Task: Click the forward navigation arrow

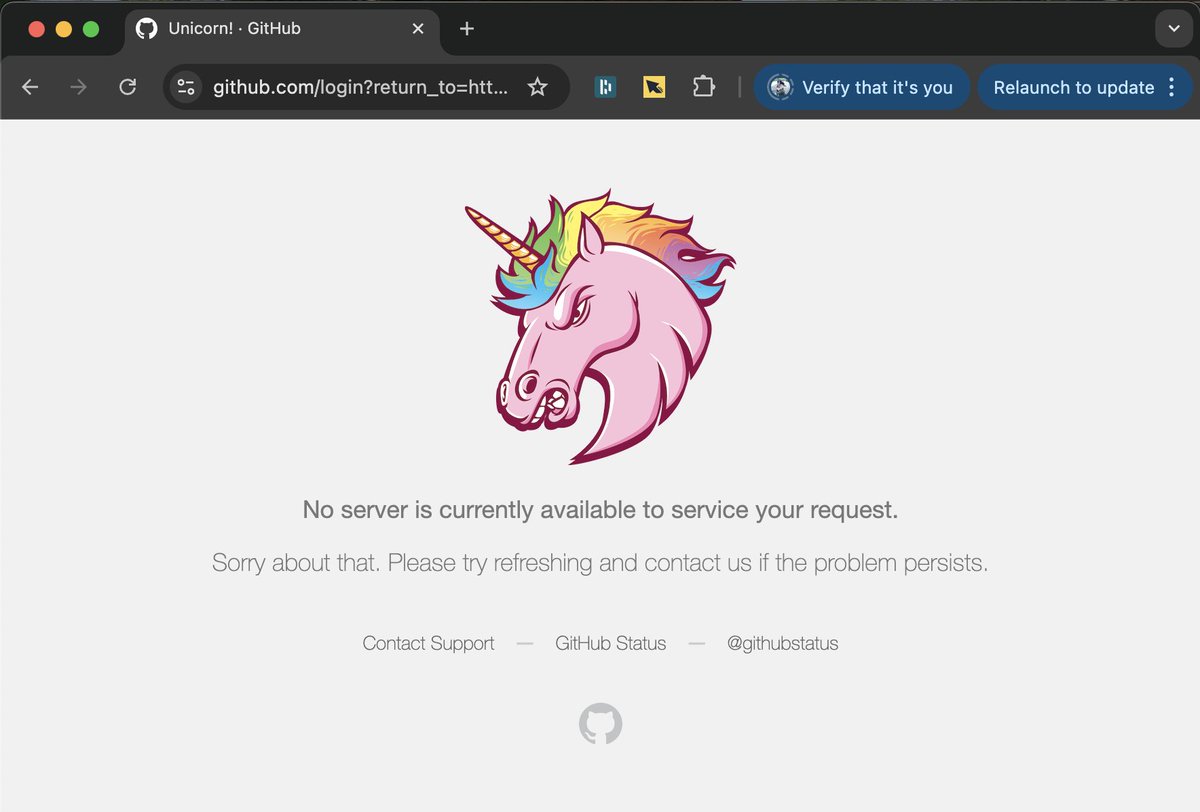Action: (79, 87)
